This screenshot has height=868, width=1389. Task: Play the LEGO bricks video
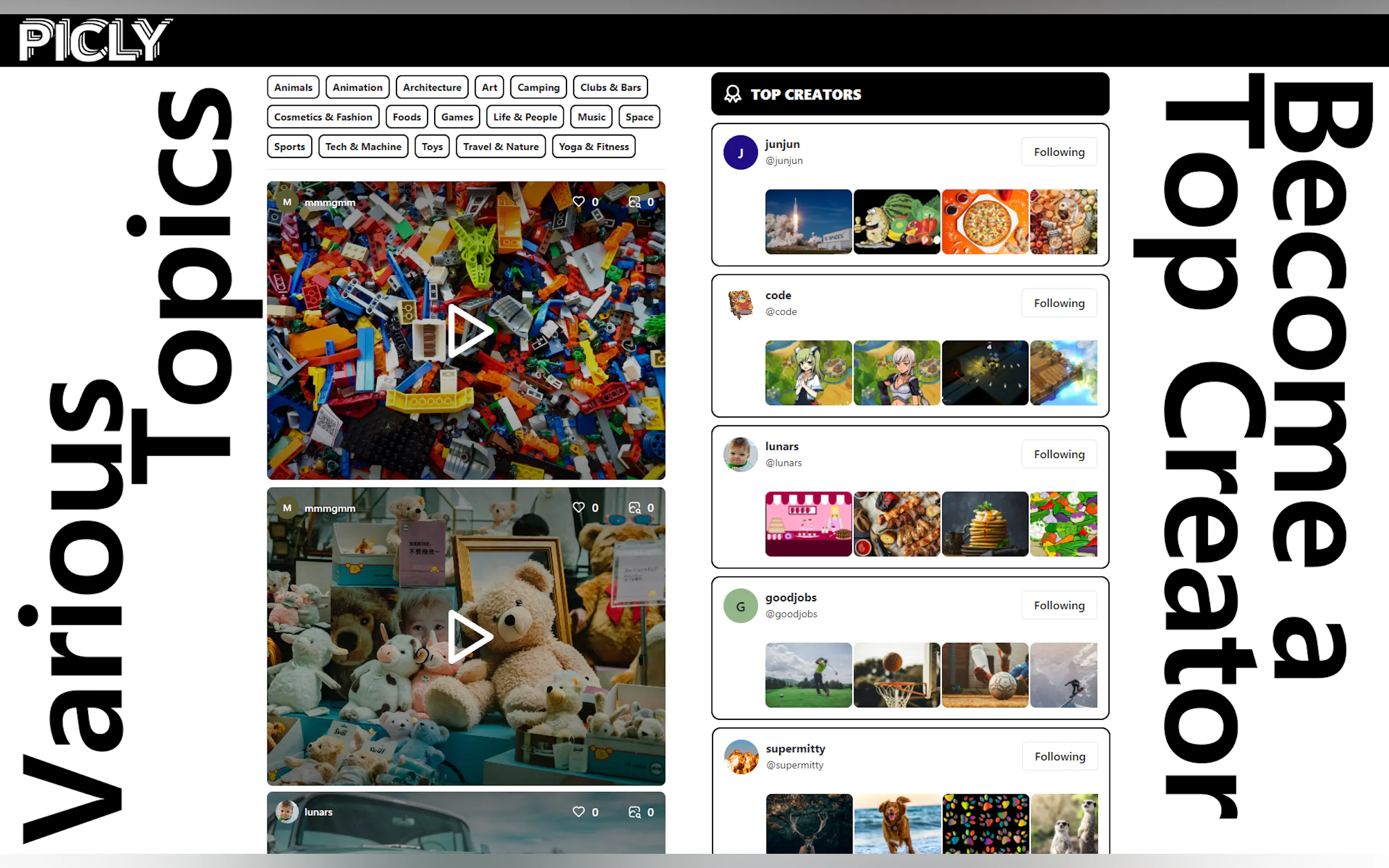point(468,331)
